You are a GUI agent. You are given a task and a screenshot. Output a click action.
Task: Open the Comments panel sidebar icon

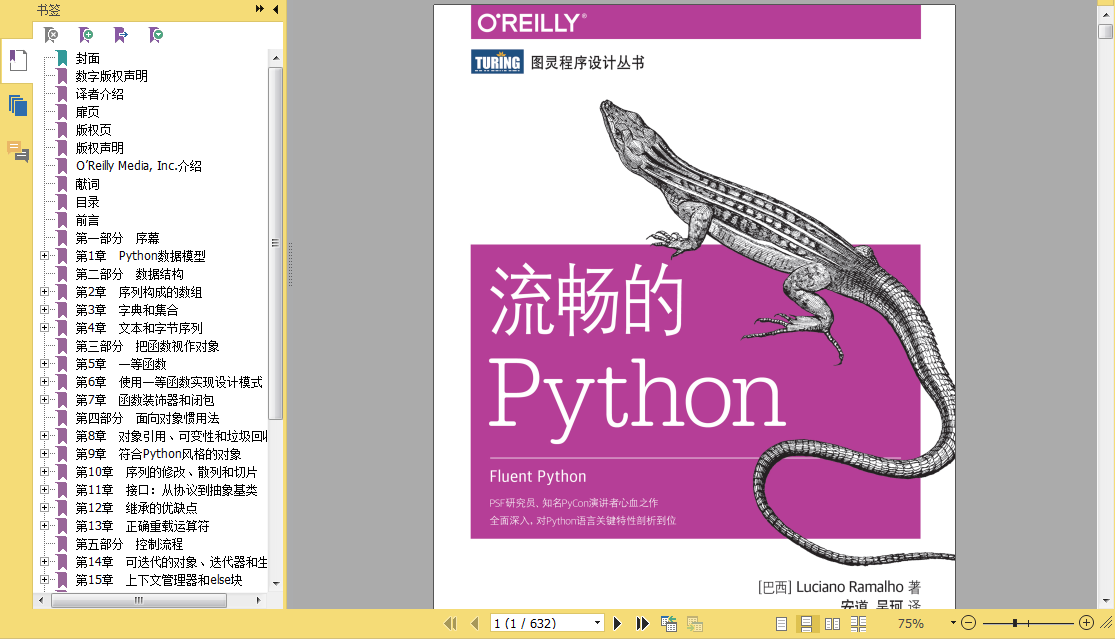[x=18, y=151]
